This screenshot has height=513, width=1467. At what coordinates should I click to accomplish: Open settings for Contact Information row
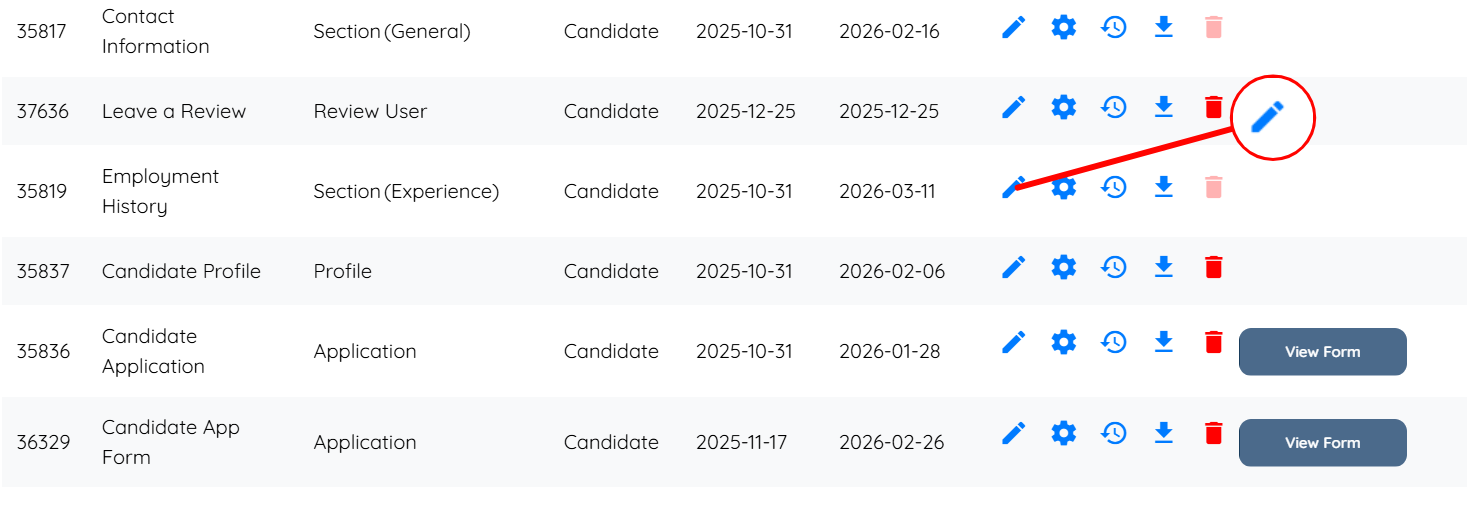1063,27
